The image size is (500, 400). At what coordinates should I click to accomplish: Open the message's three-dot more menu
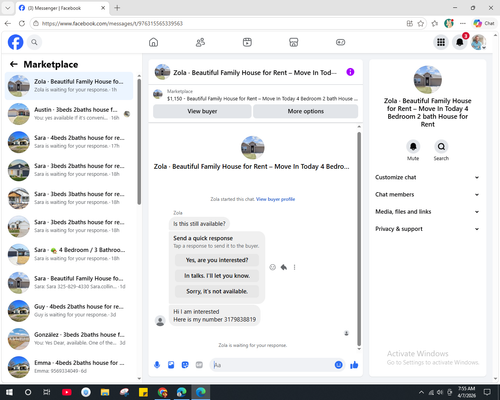click(294, 267)
